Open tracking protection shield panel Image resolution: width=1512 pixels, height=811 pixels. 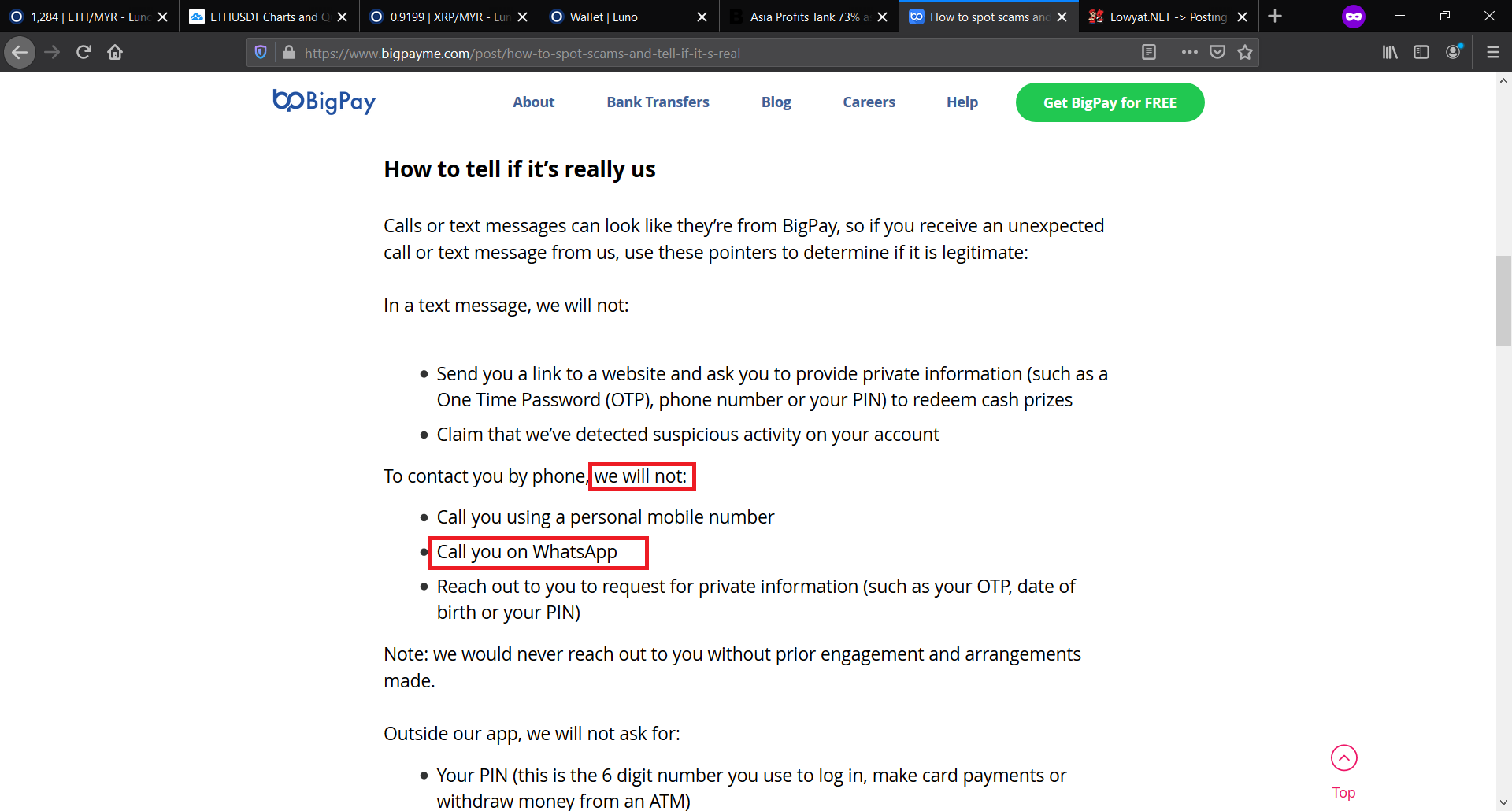point(261,53)
